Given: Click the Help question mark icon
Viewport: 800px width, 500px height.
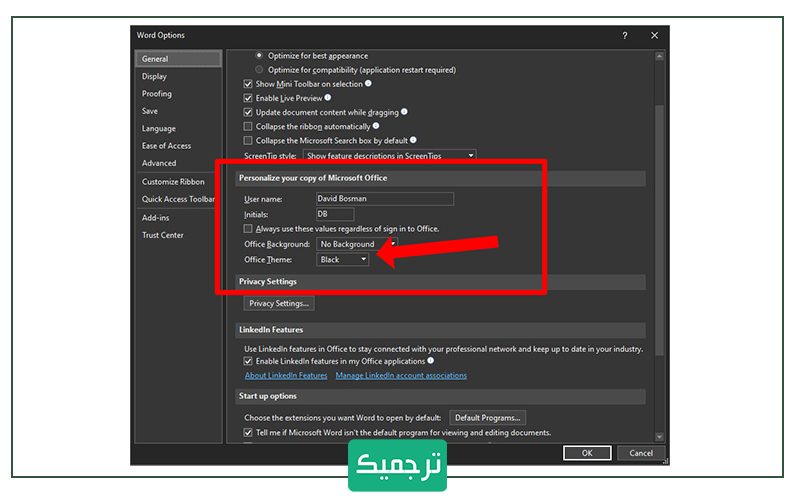Looking at the screenshot, I should (625, 35).
